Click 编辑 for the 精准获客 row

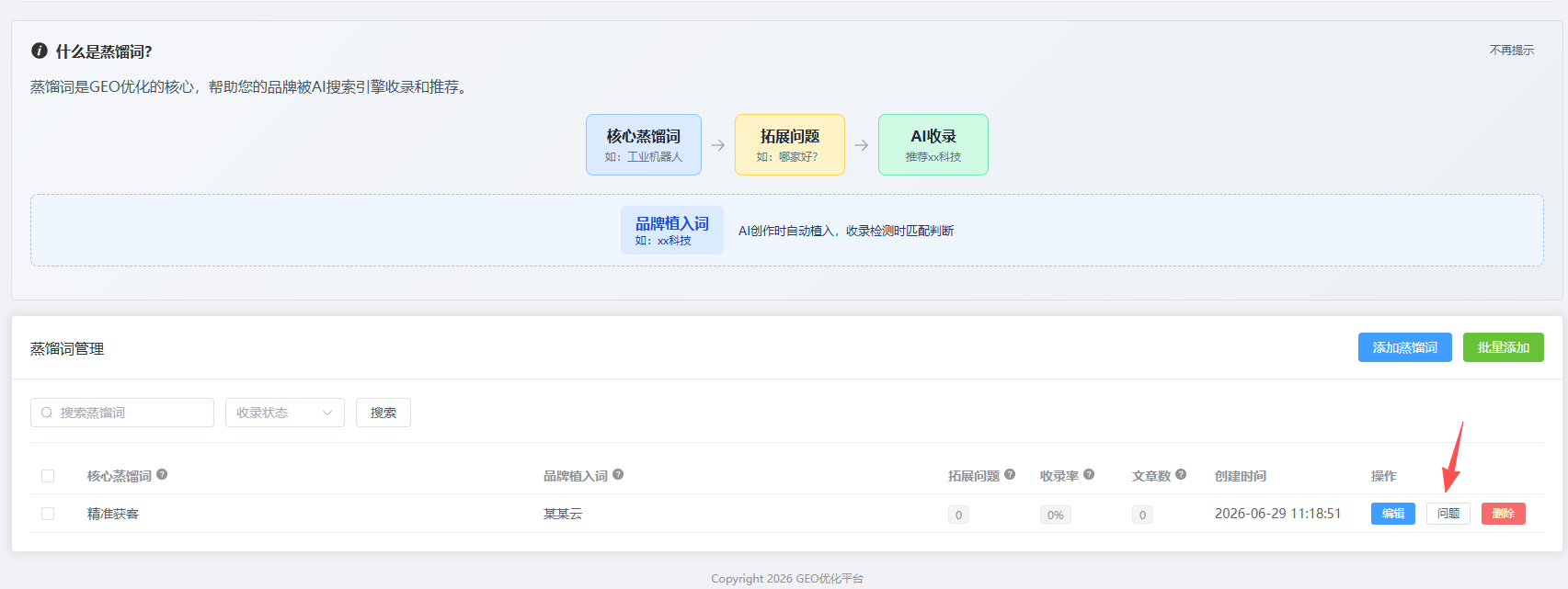(1393, 514)
